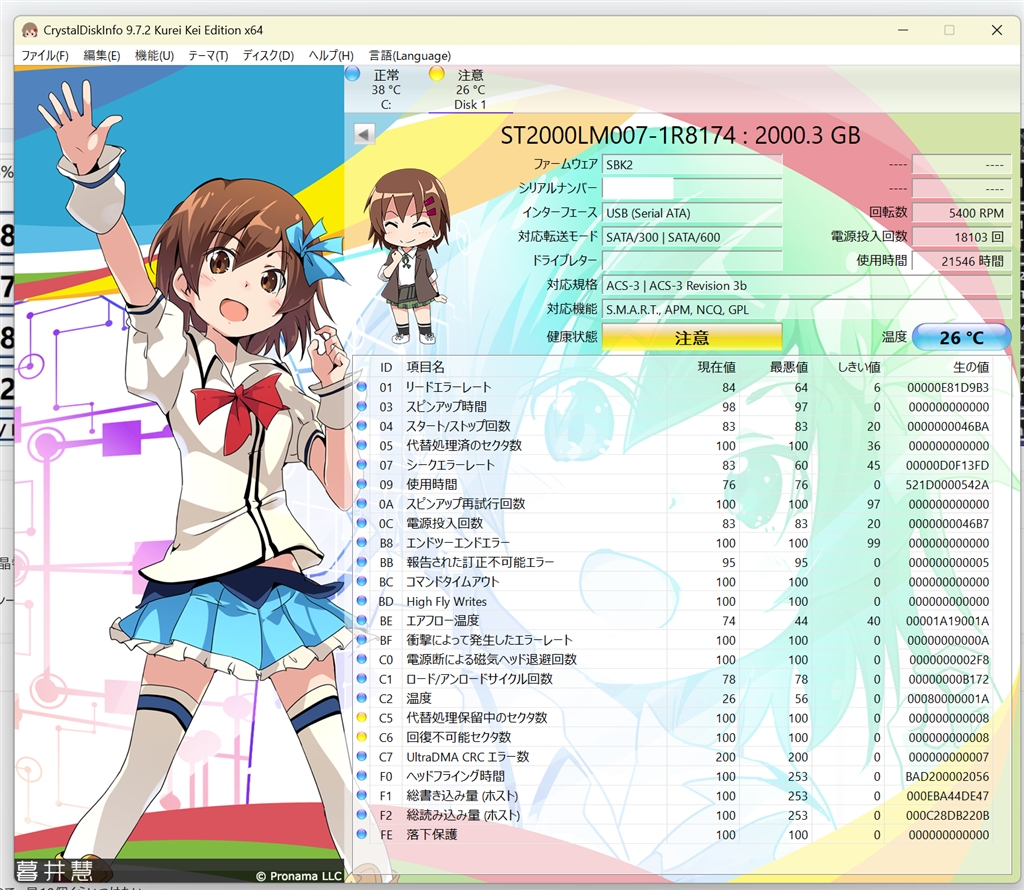This screenshot has width=1024, height=890.
Task: Click raw value 000EBA44DE47
Action: click(x=948, y=795)
